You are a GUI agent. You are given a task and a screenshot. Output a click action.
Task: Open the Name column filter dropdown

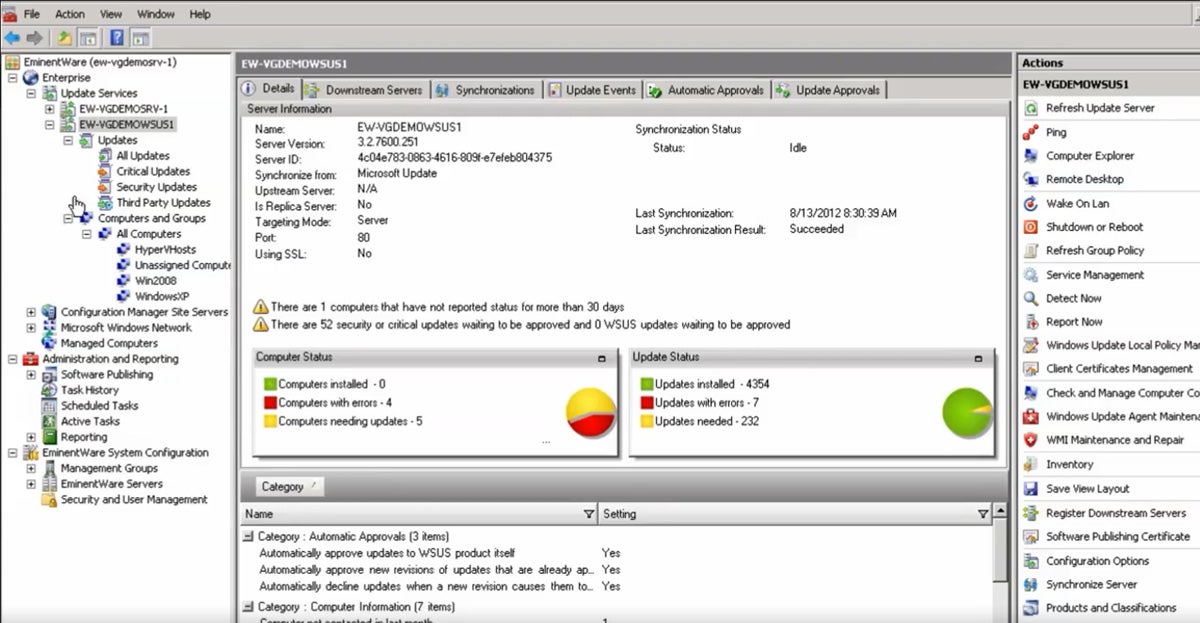588,514
